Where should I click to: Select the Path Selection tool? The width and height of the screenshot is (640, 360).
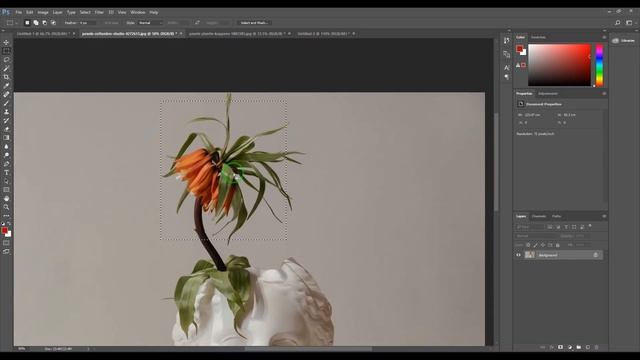pos(6,181)
